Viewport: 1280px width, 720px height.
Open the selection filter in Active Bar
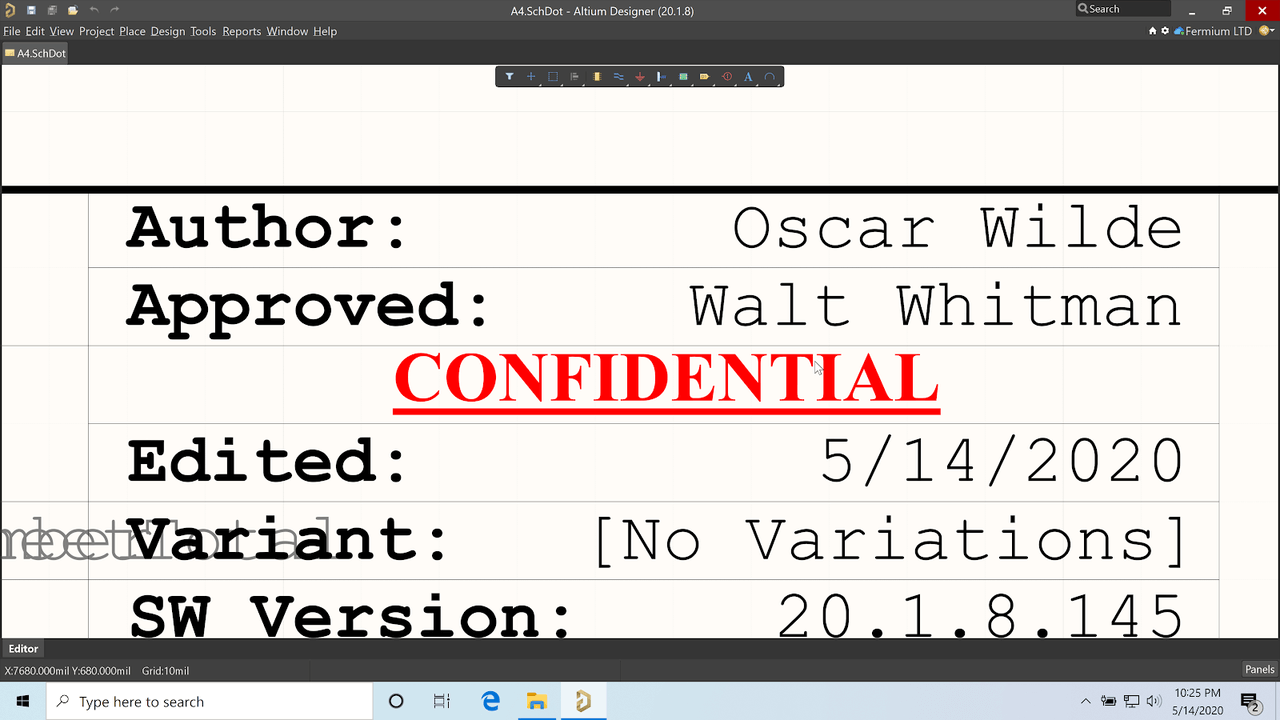(x=509, y=76)
